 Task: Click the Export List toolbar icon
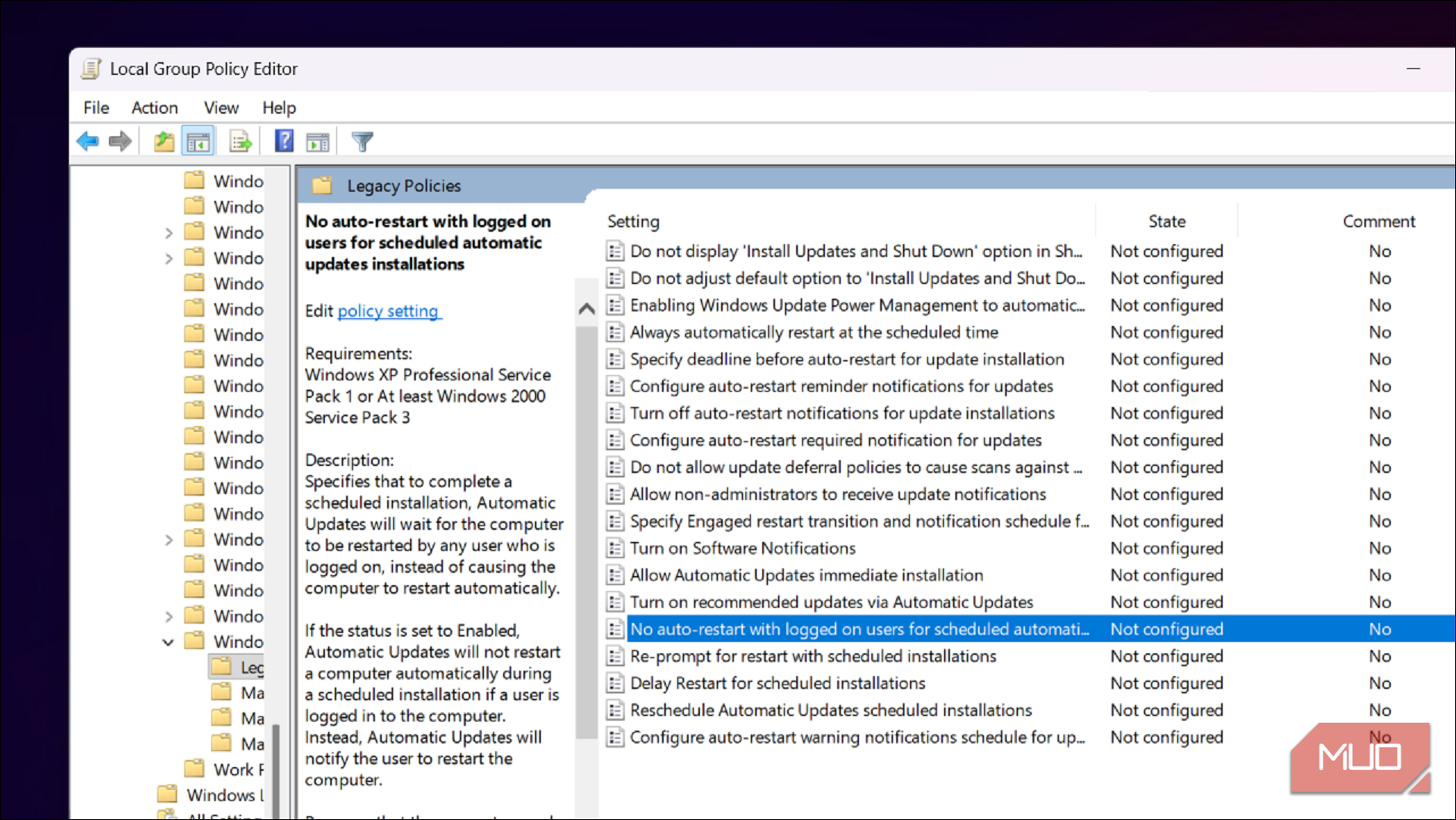point(240,141)
